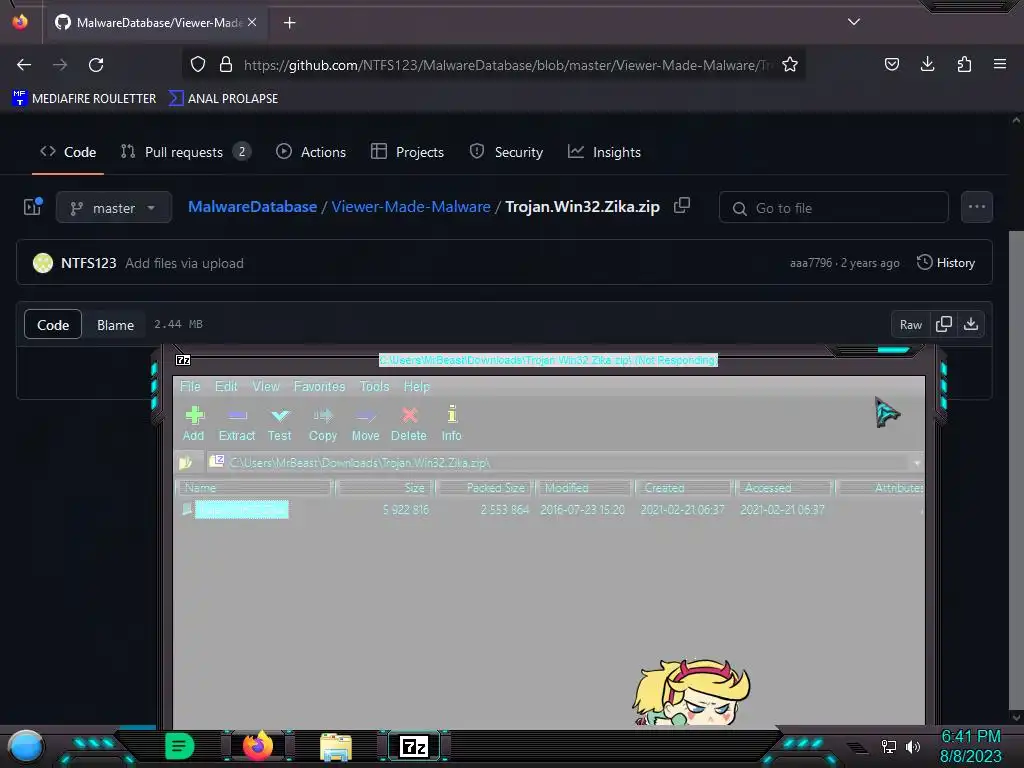The width and height of the screenshot is (1024, 768).
Task: Open commit aaa7796 link
Action: [x=811, y=263]
